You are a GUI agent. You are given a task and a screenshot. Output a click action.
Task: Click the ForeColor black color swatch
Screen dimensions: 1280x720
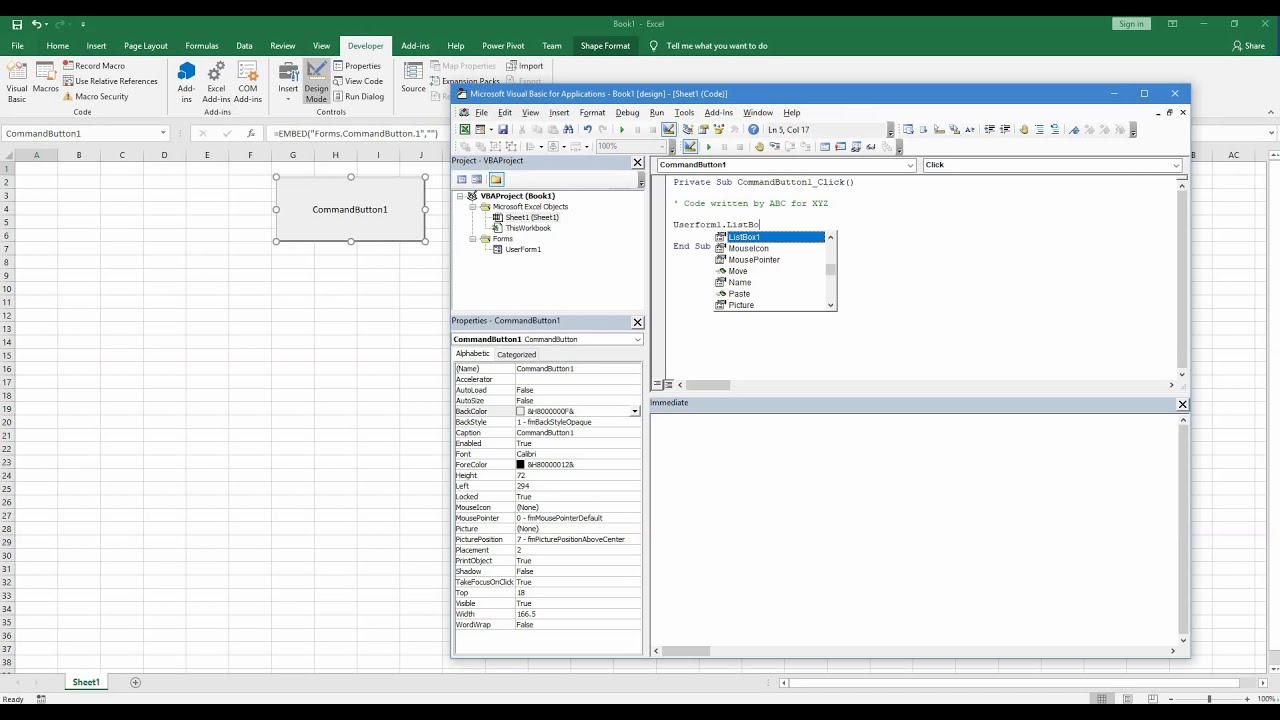(521, 465)
